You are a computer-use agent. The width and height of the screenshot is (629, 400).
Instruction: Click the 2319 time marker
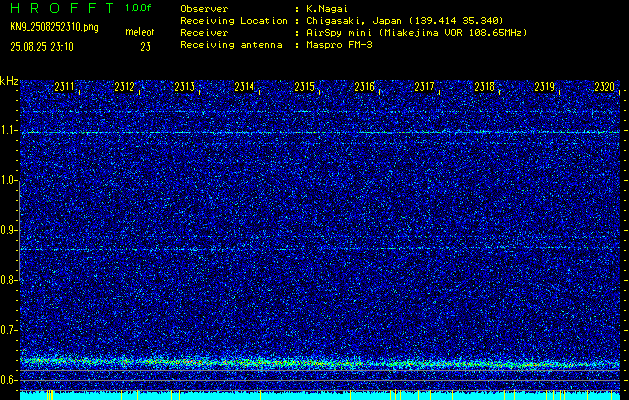tap(545, 87)
